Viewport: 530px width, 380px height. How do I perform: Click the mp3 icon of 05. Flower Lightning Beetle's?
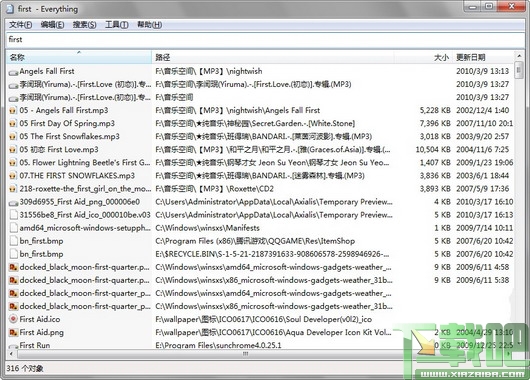click(13, 163)
